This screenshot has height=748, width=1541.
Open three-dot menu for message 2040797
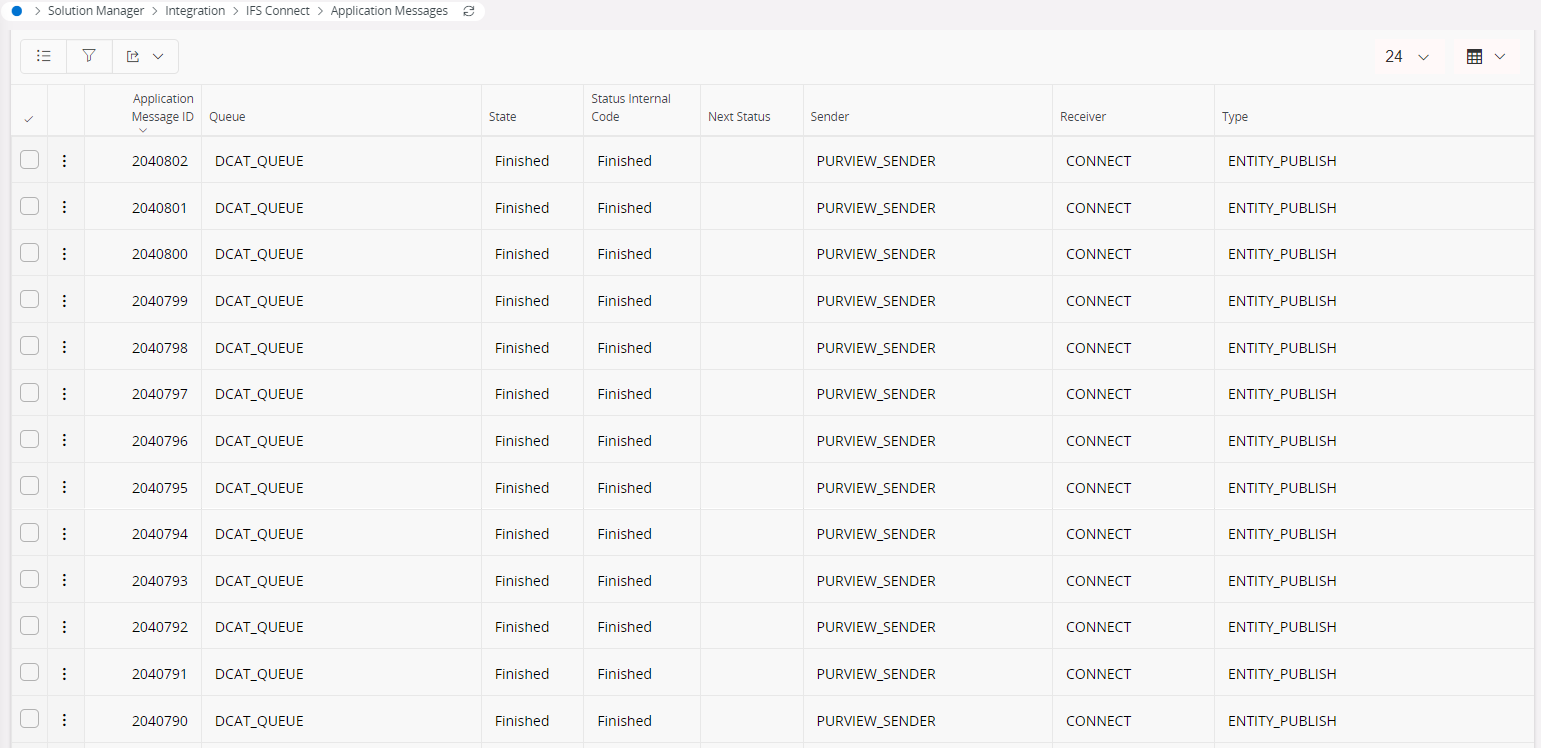[x=65, y=394]
